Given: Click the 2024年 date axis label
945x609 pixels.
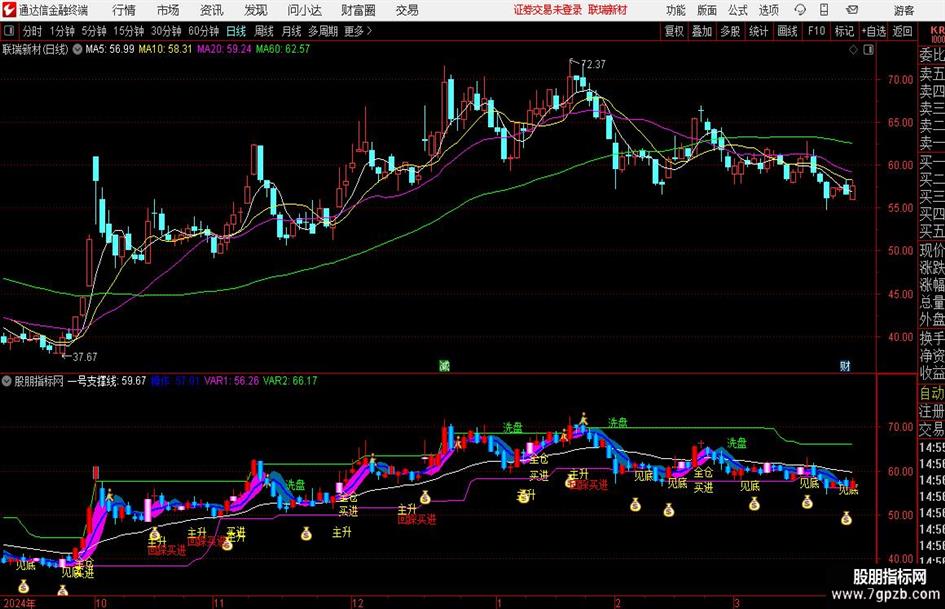Looking at the screenshot, I should click(x=19, y=602).
